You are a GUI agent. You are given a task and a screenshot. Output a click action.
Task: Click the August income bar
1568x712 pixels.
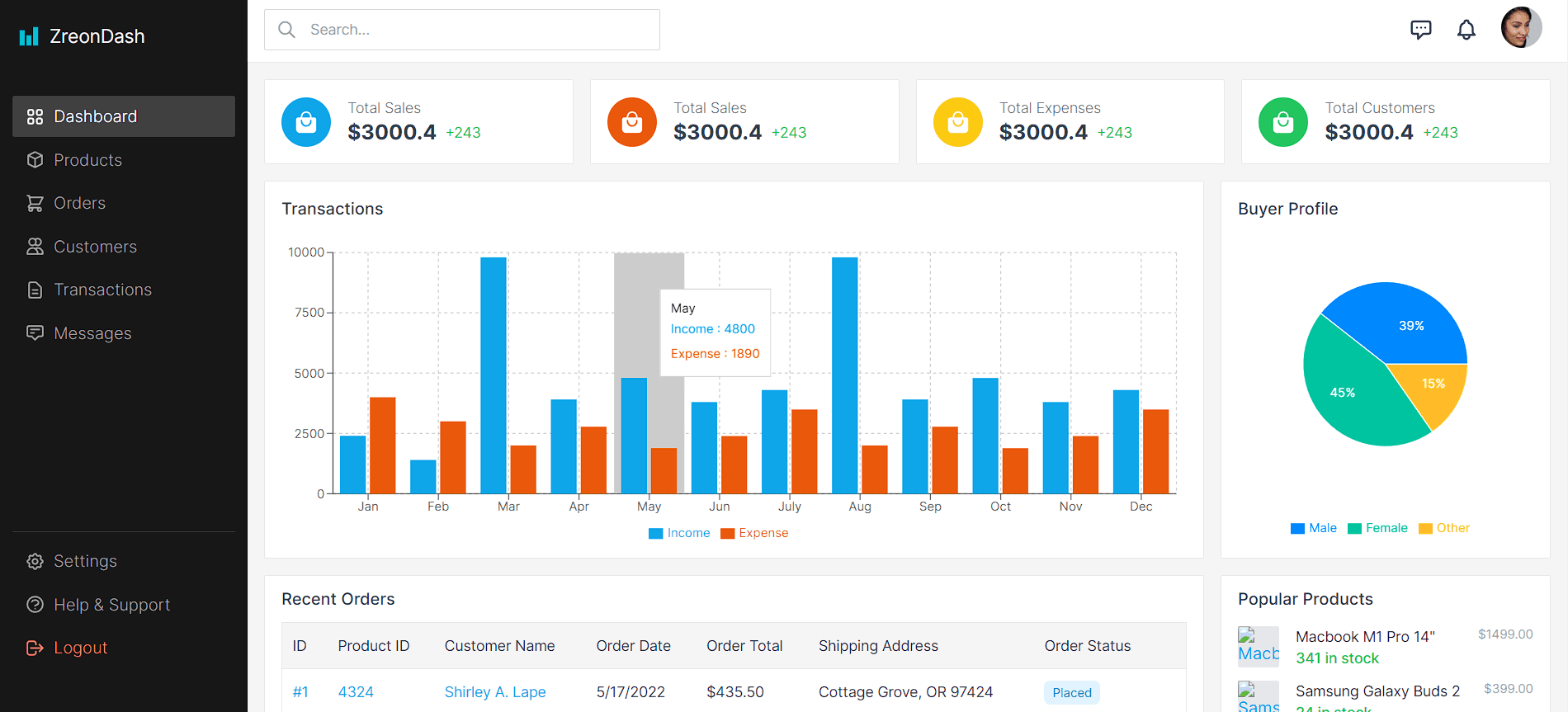pyautogui.click(x=845, y=375)
